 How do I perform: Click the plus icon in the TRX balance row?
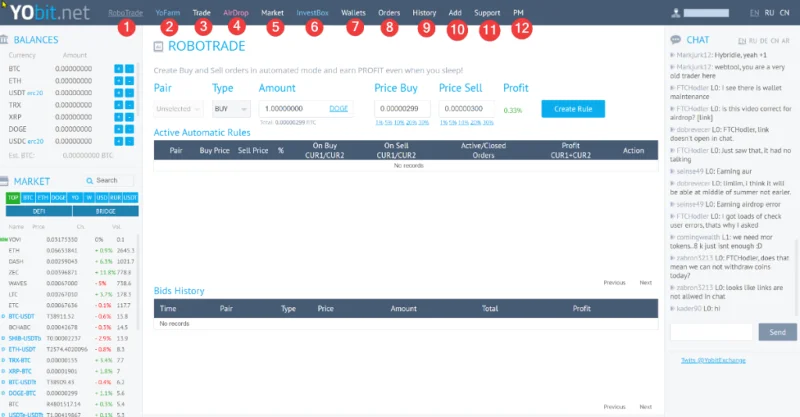pos(118,105)
